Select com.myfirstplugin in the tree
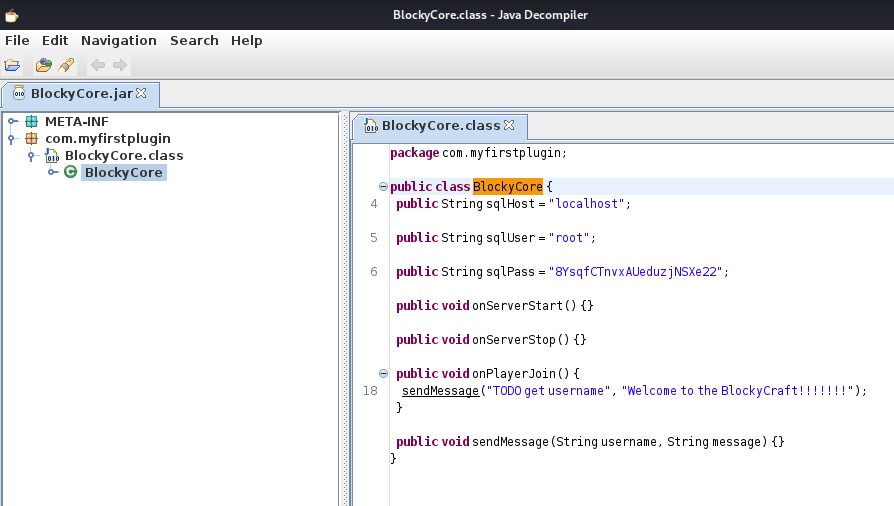The image size is (894, 506). pos(108,139)
